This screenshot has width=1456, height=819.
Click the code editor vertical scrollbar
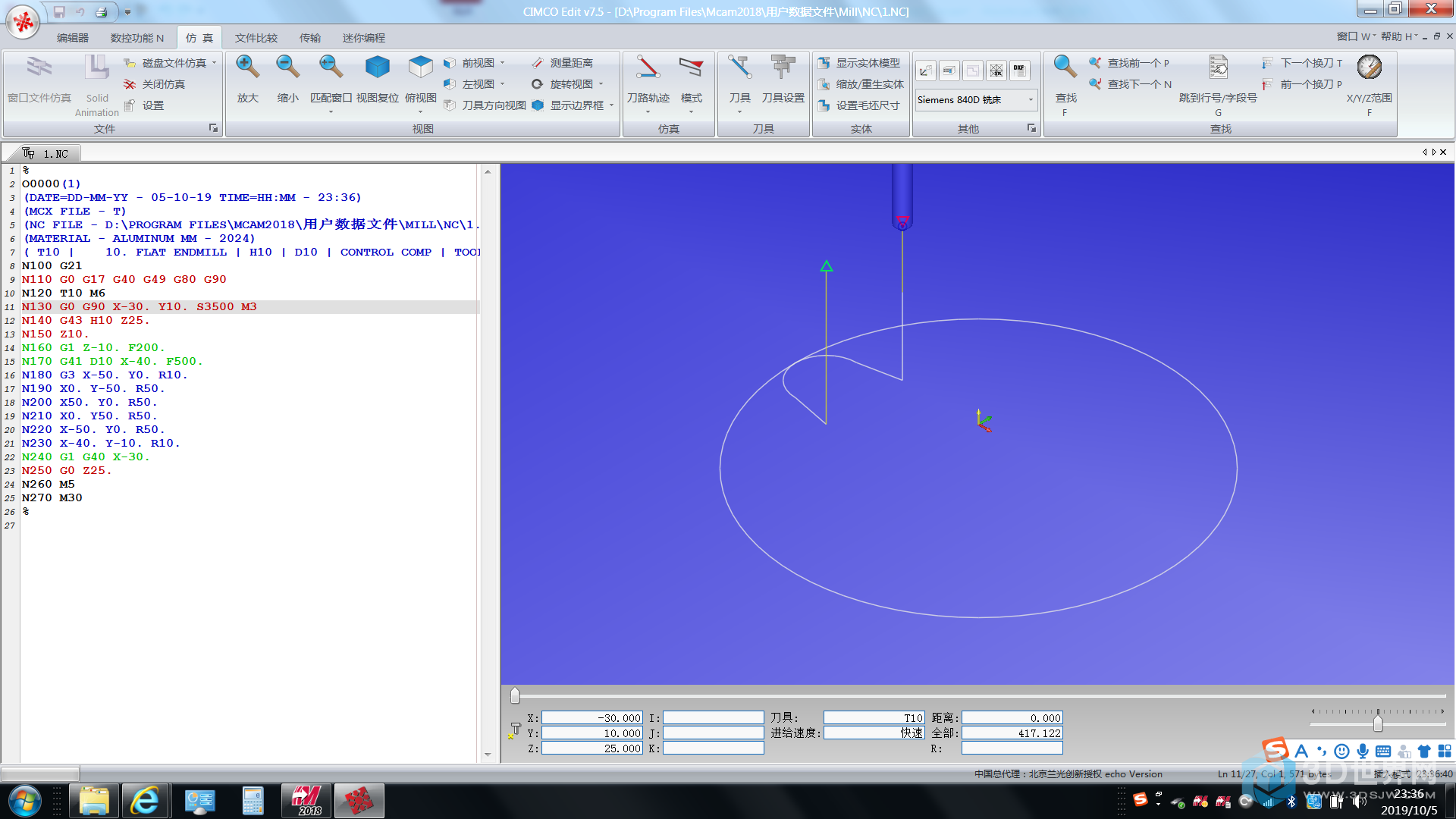pyautogui.click(x=488, y=463)
